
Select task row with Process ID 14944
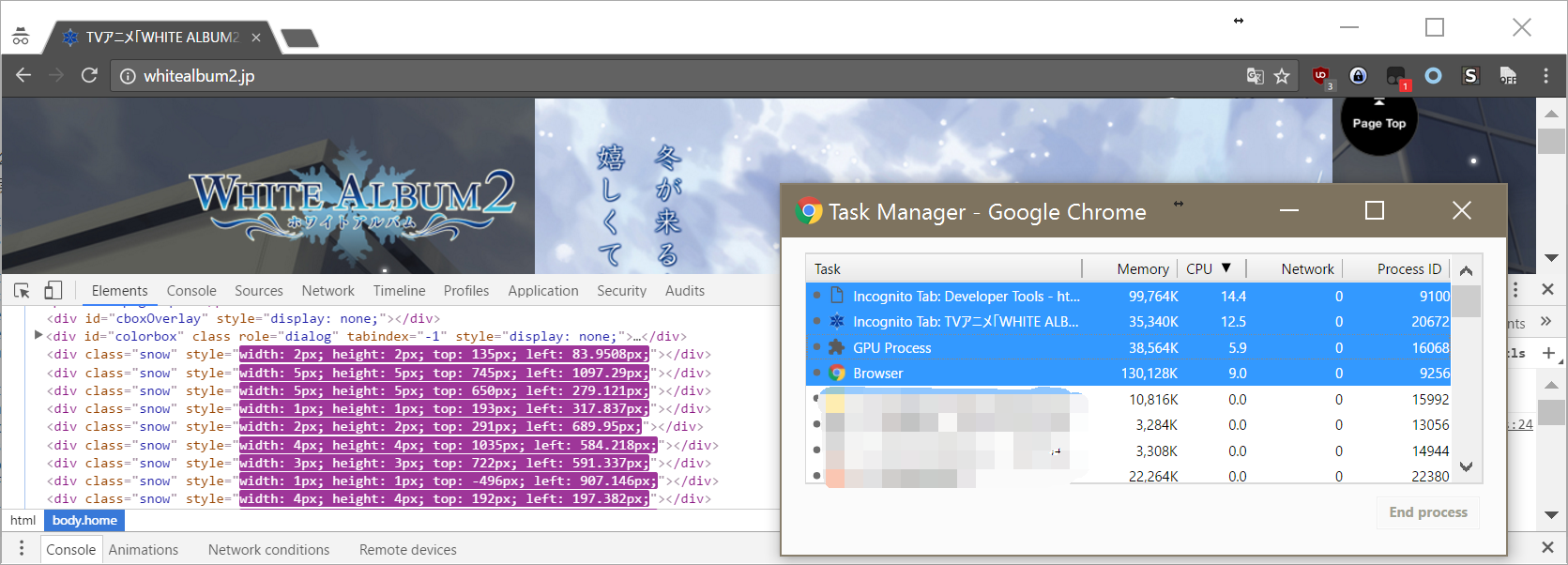[x=1129, y=450]
